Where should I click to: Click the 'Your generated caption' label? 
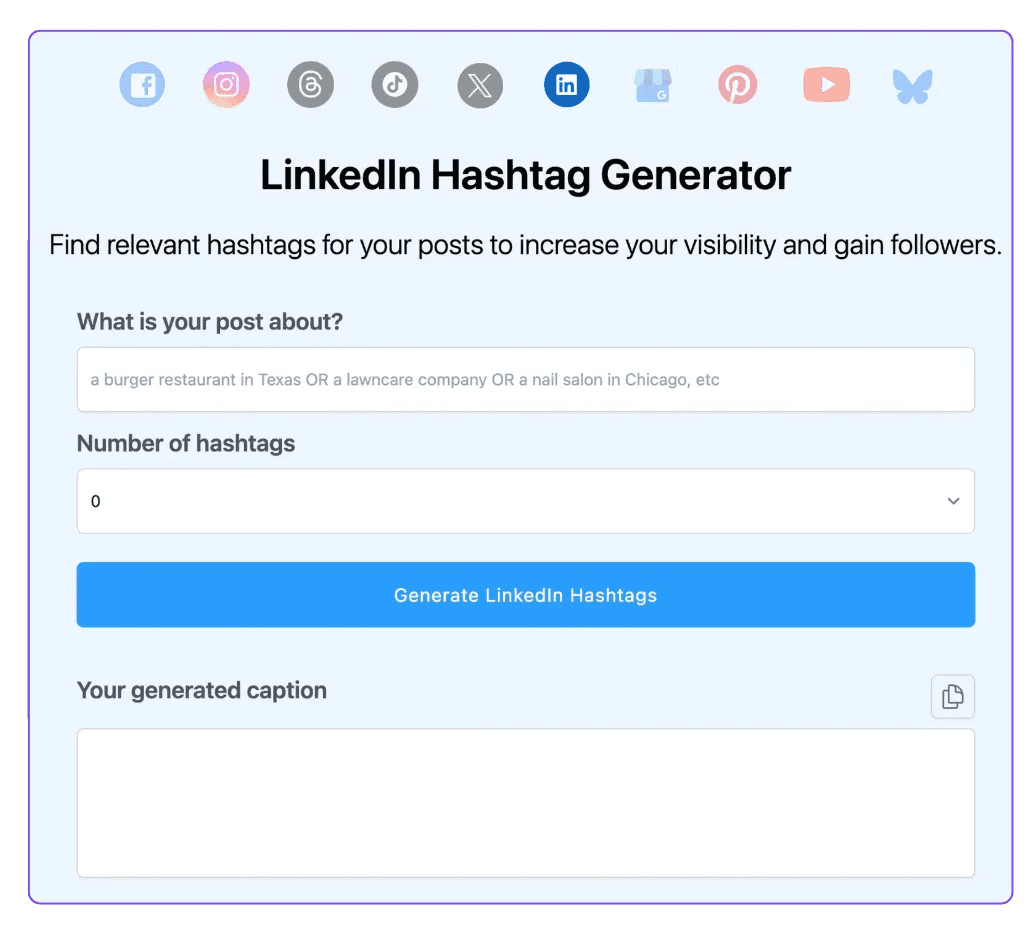[x=202, y=690]
